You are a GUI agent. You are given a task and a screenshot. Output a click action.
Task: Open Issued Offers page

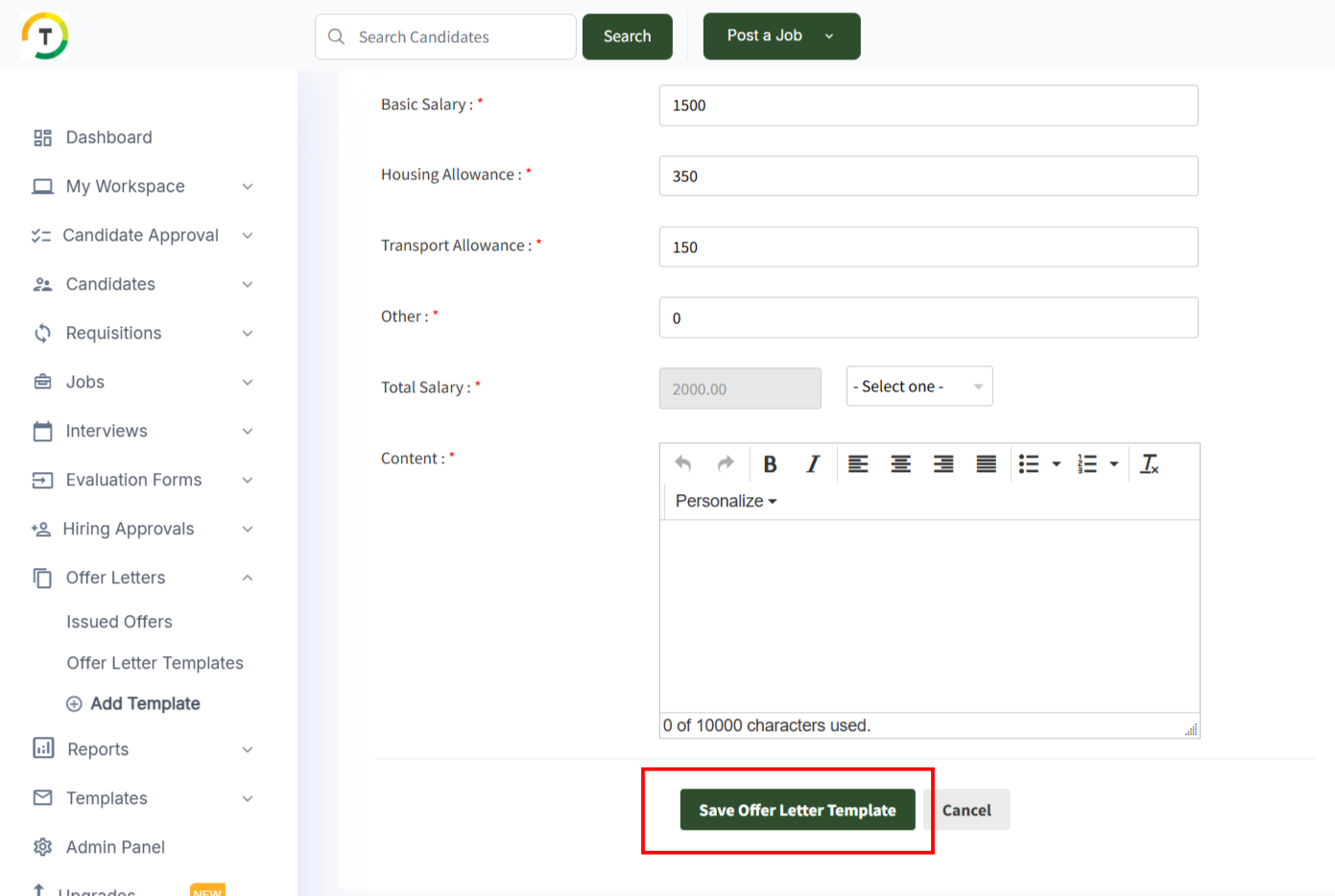tap(119, 622)
